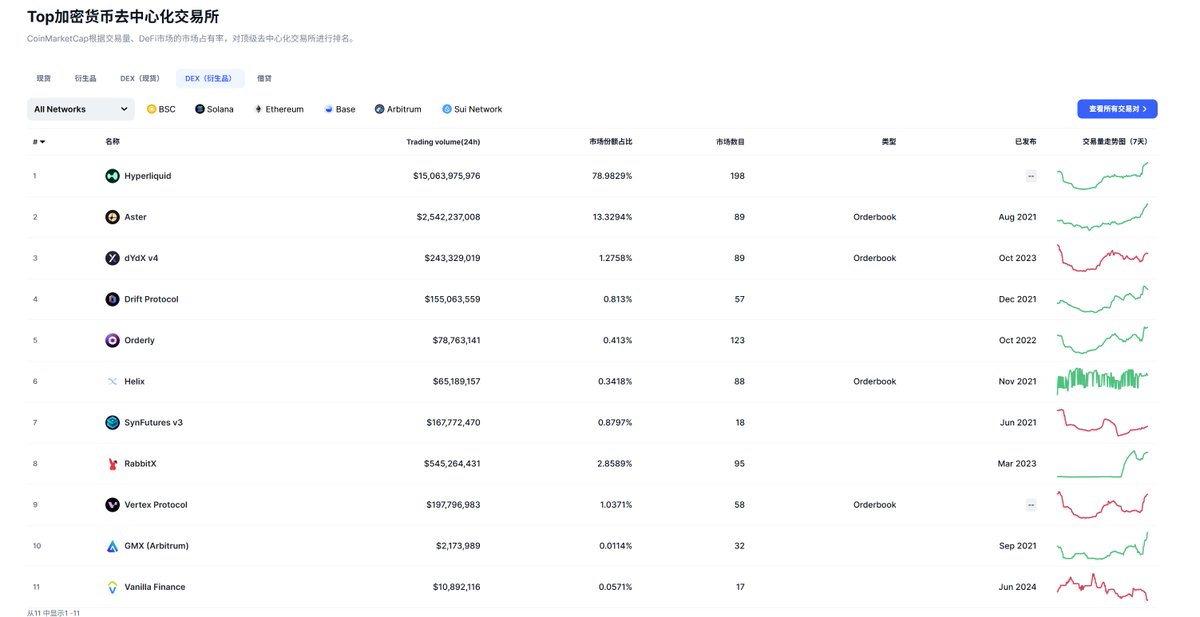Click the launch date Oct 2023

tap(1017, 258)
